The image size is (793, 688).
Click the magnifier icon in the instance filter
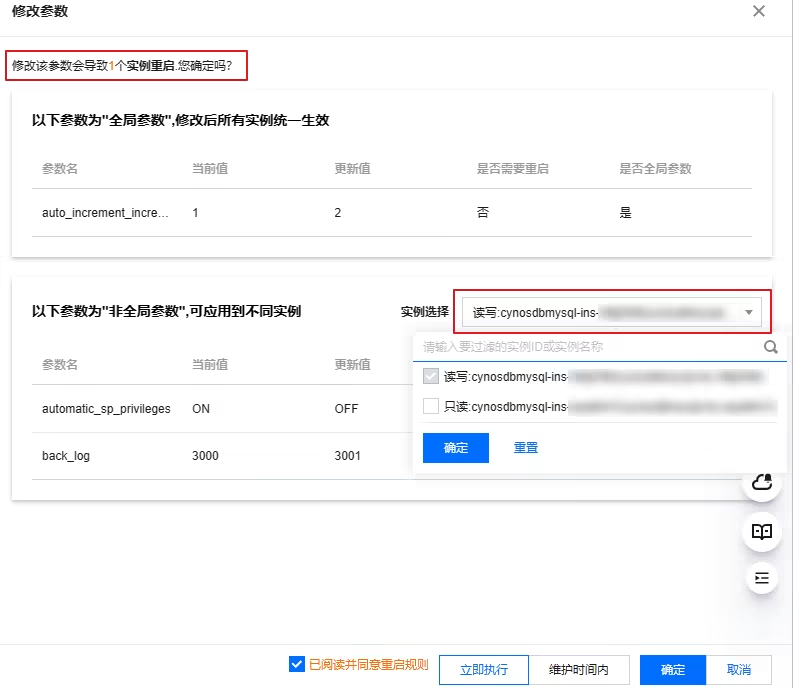tap(770, 347)
